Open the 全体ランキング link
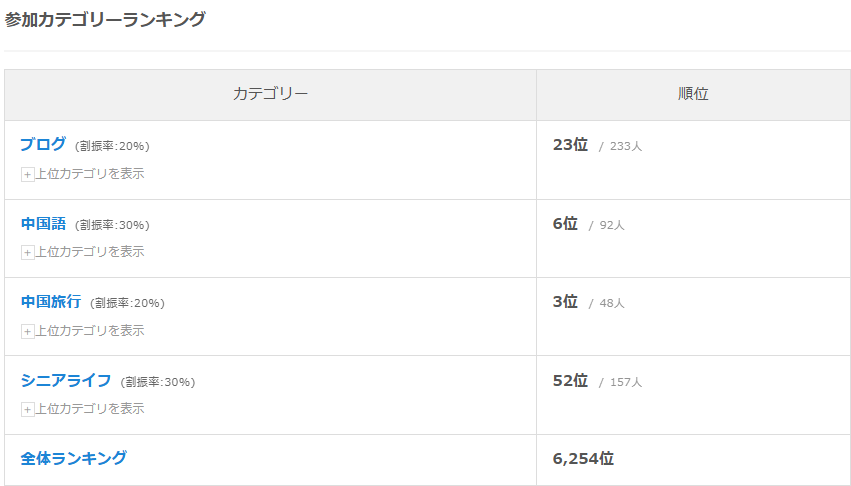This screenshot has height=486, width=851. pyautogui.click(x=74, y=458)
